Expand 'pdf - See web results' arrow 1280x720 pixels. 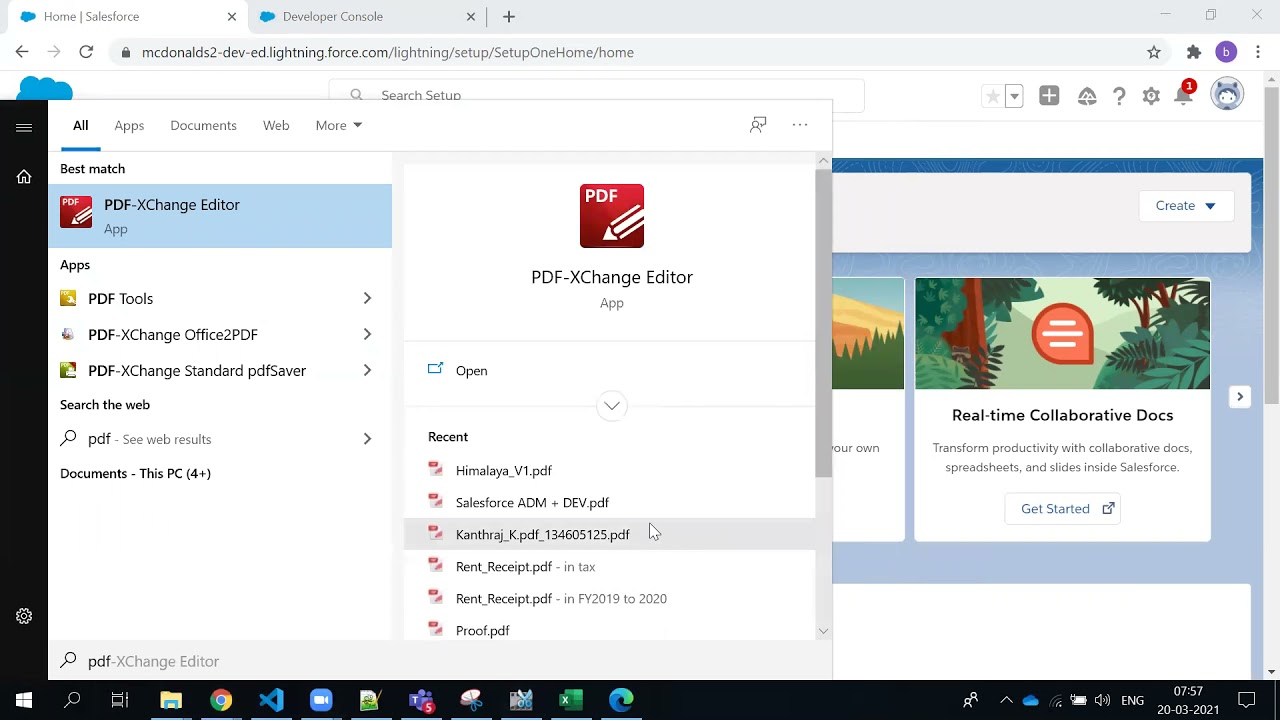[367, 438]
